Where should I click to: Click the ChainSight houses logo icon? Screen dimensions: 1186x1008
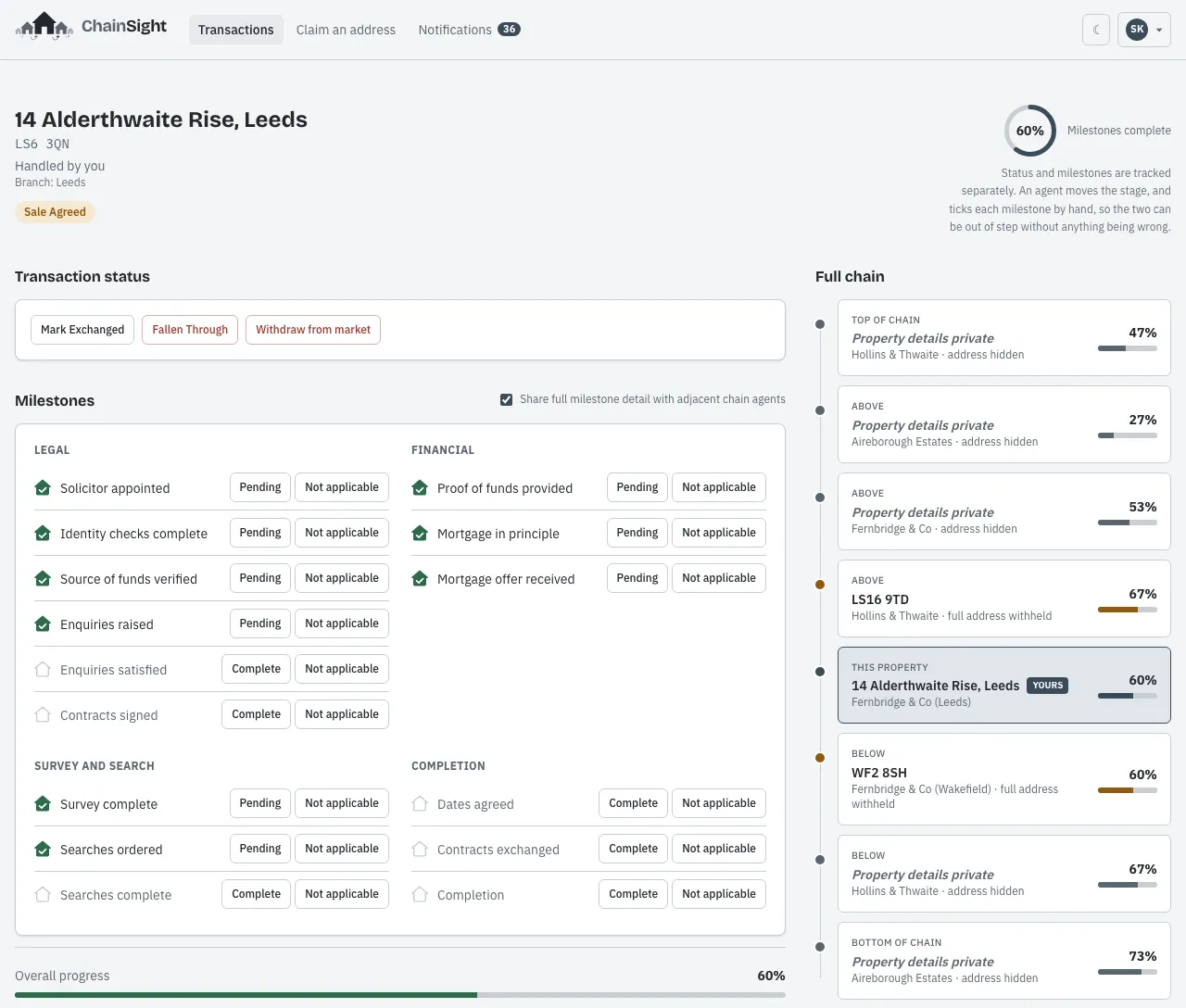point(44,27)
